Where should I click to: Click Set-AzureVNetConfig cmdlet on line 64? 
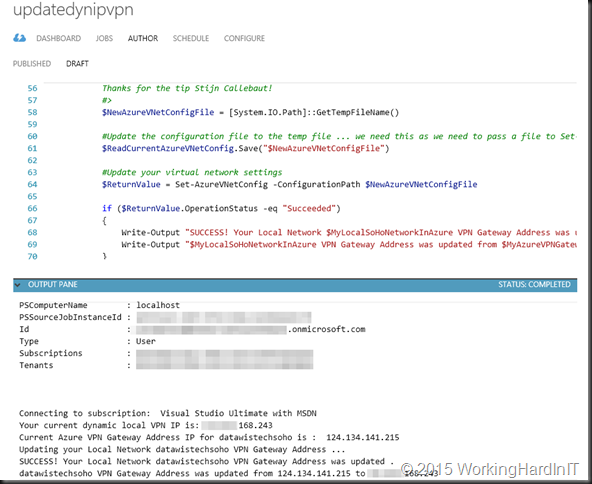tap(221, 185)
